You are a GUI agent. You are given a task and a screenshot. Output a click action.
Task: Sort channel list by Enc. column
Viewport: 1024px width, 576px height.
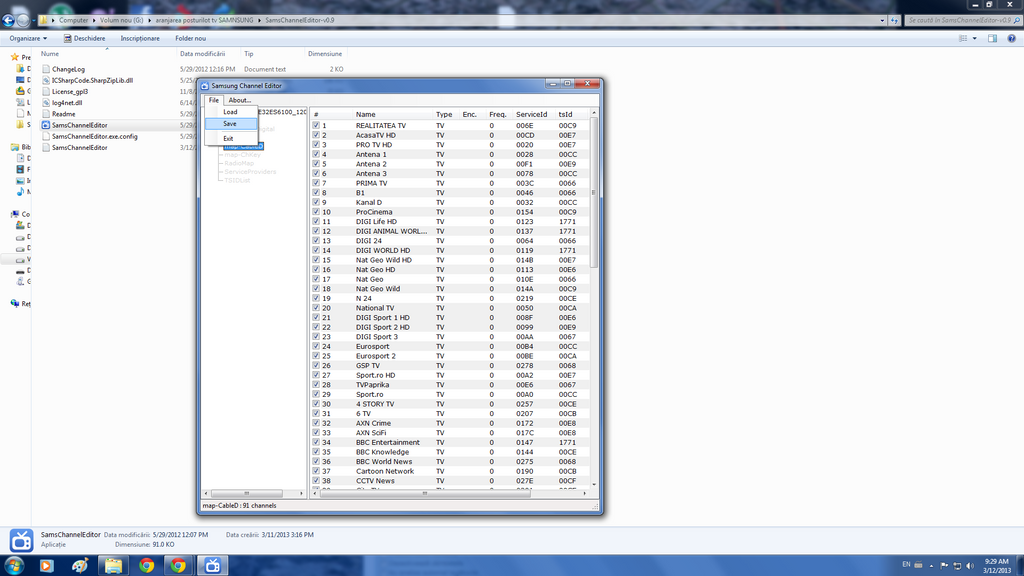click(x=472, y=114)
